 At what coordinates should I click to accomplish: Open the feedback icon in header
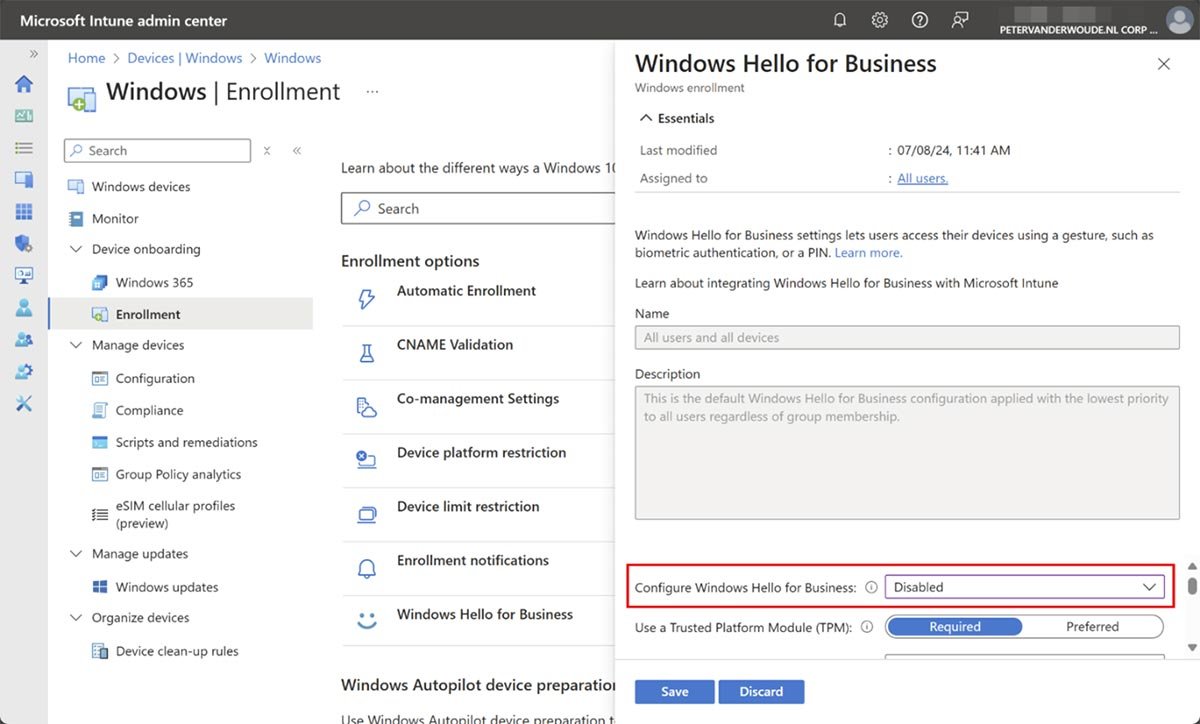pos(960,20)
